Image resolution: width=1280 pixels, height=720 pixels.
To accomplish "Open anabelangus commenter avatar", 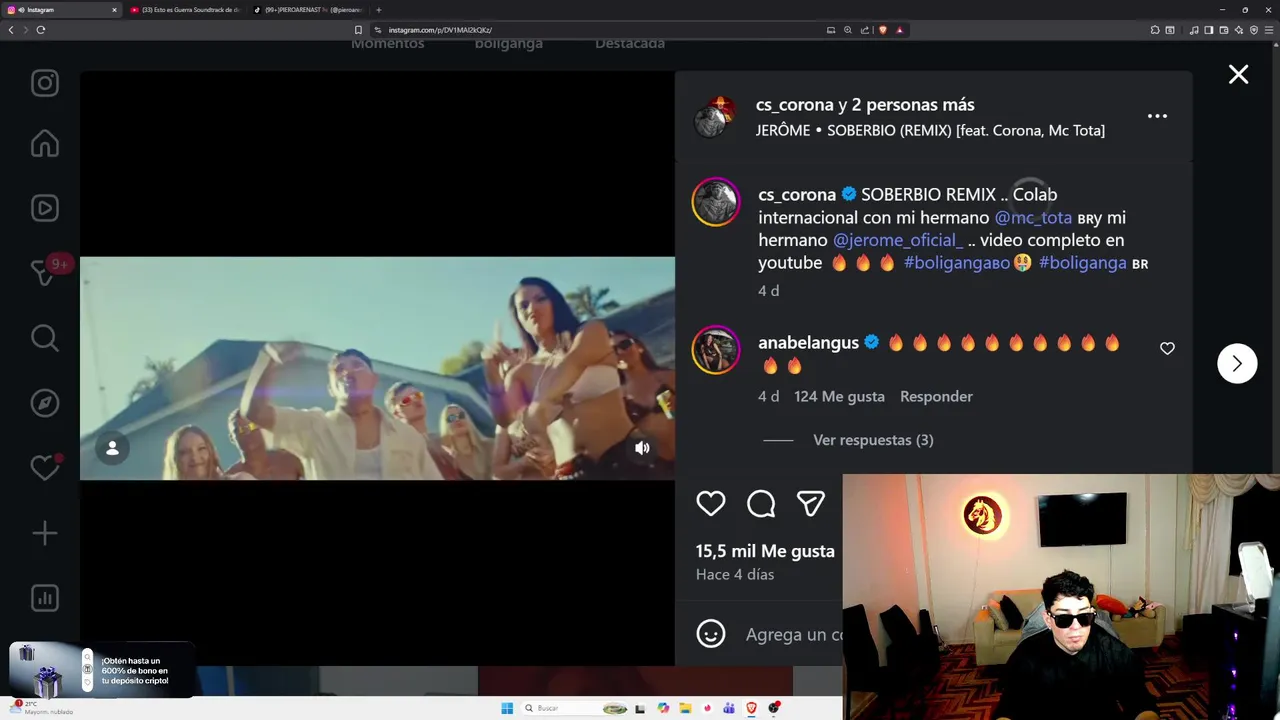I will coord(716,350).
